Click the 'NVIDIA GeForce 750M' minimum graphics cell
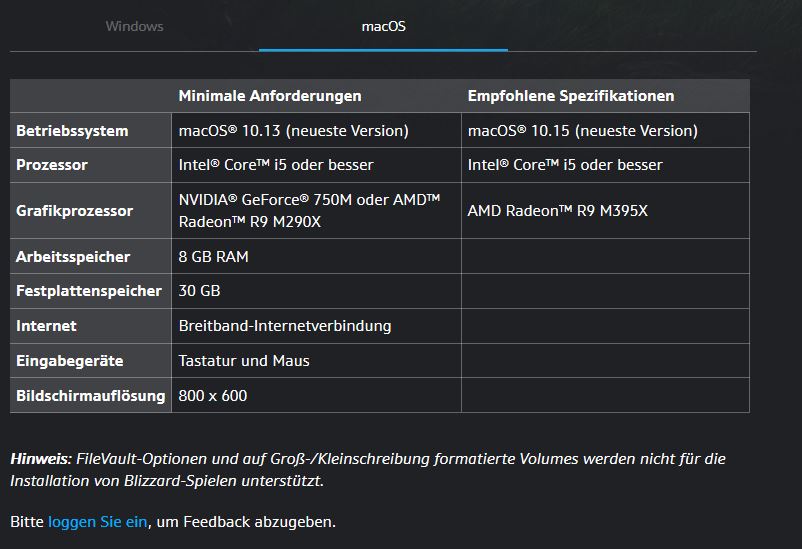This screenshot has width=802, height=549. click(316, 210)
